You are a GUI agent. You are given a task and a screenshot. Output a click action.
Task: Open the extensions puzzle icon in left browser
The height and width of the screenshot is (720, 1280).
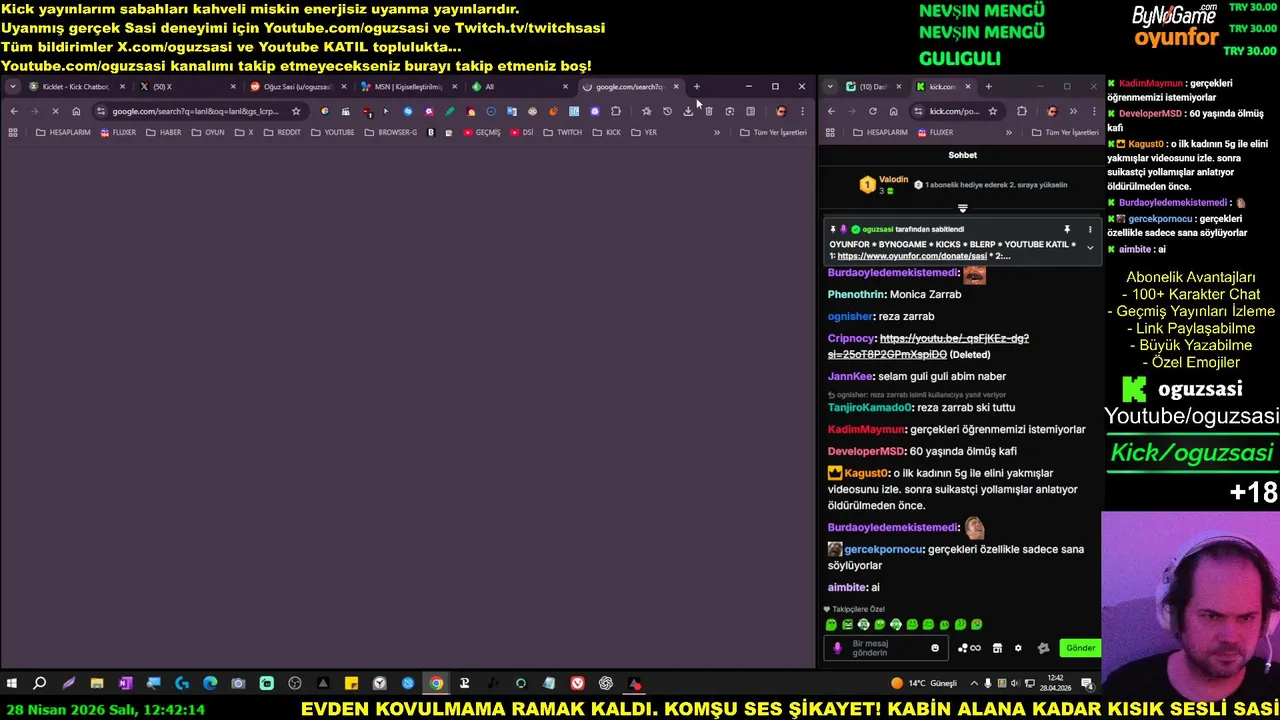coord(616,111)
